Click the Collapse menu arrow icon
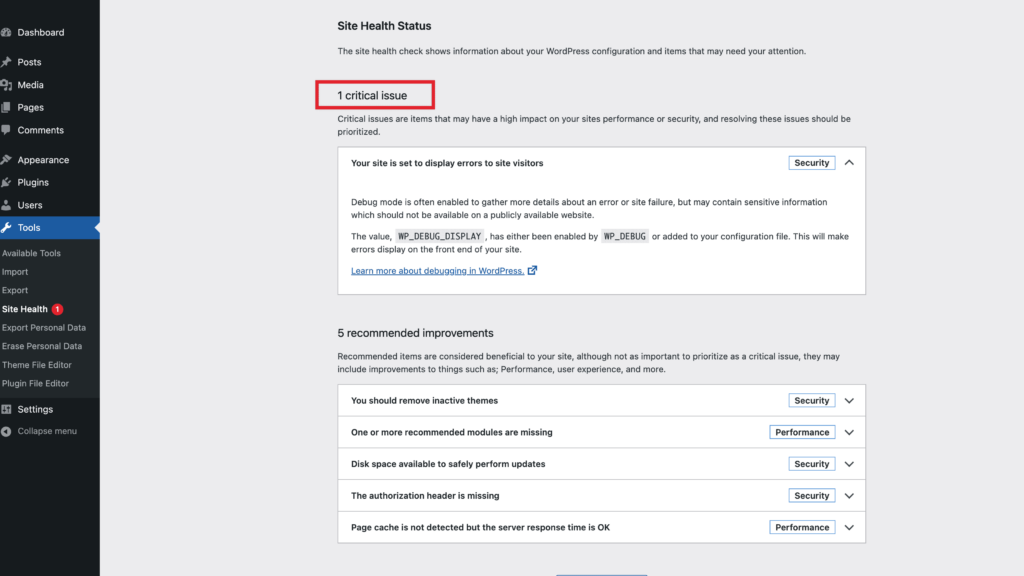This screenshot has height=576, width=1024. pos(6,432)
